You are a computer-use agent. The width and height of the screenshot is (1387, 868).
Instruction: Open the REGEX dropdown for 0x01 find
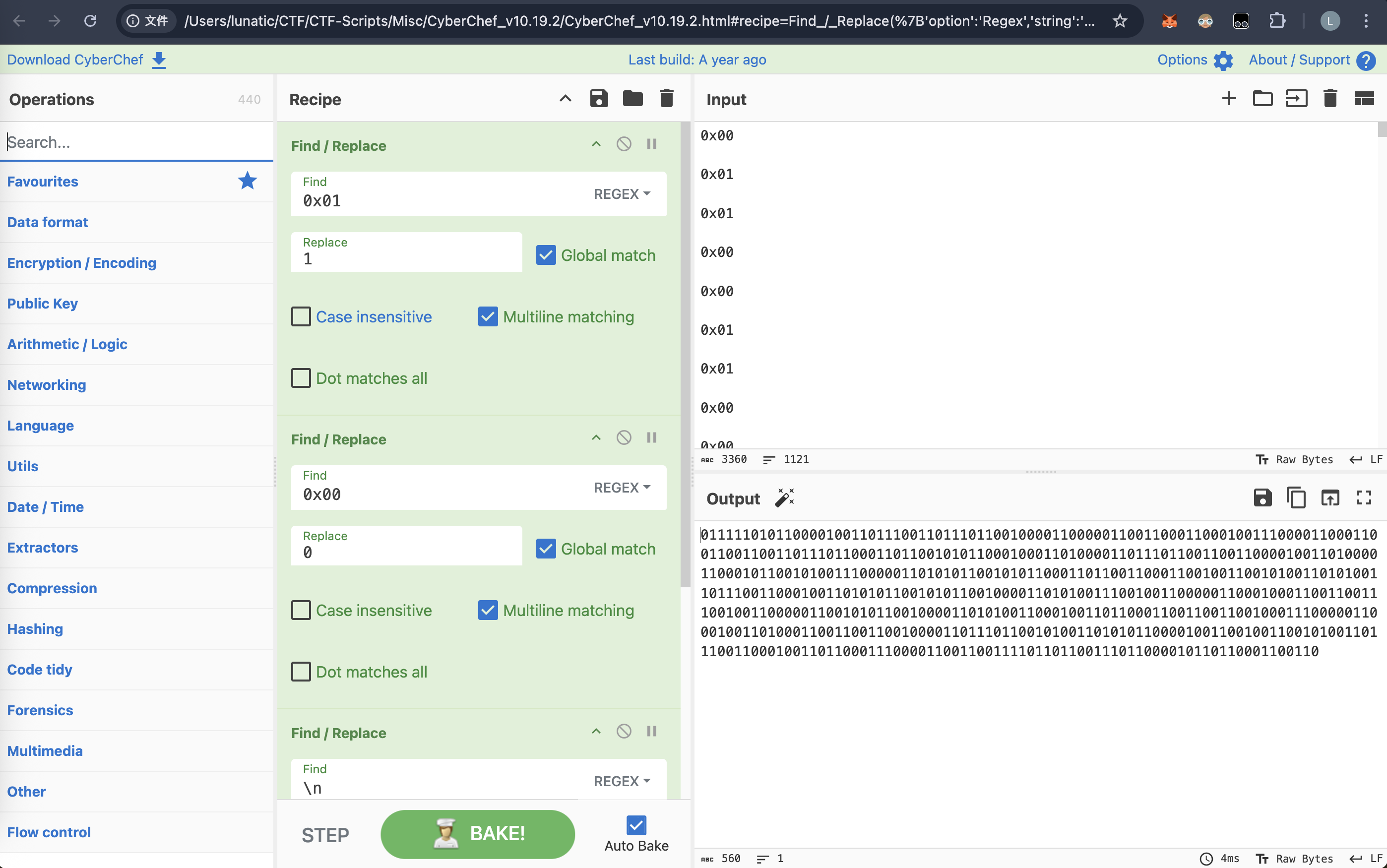pos(622,194)
